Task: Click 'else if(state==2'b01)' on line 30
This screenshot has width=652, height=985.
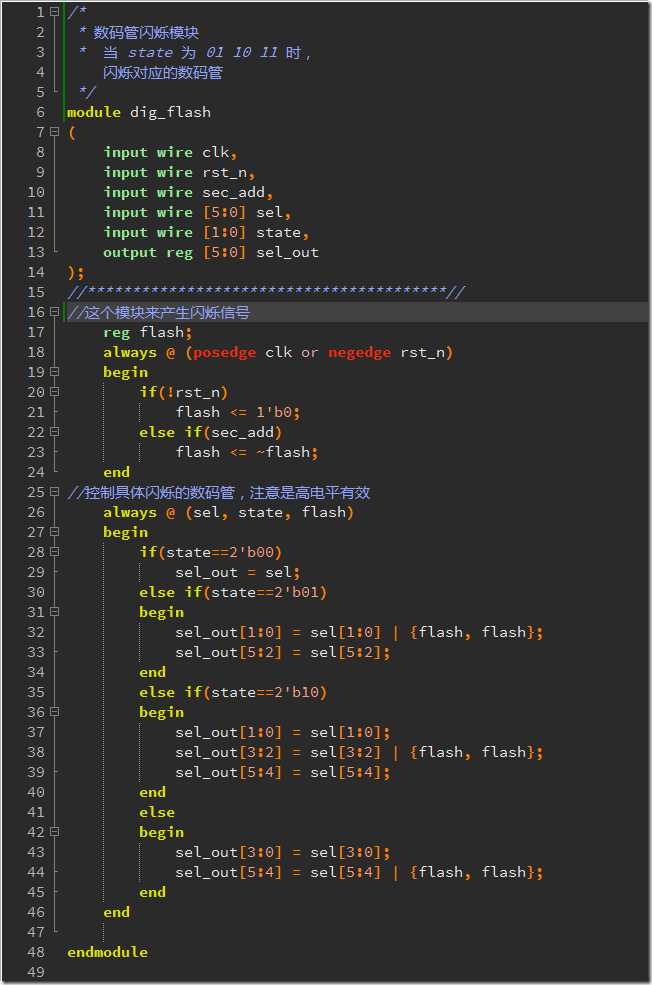Action: [x=233, y=592]
